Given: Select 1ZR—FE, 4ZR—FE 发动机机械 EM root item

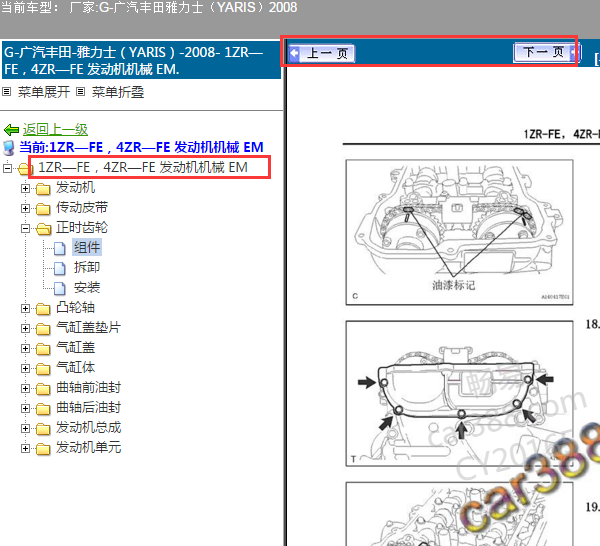Looking at the screenshot, I should tap(143, 167).
